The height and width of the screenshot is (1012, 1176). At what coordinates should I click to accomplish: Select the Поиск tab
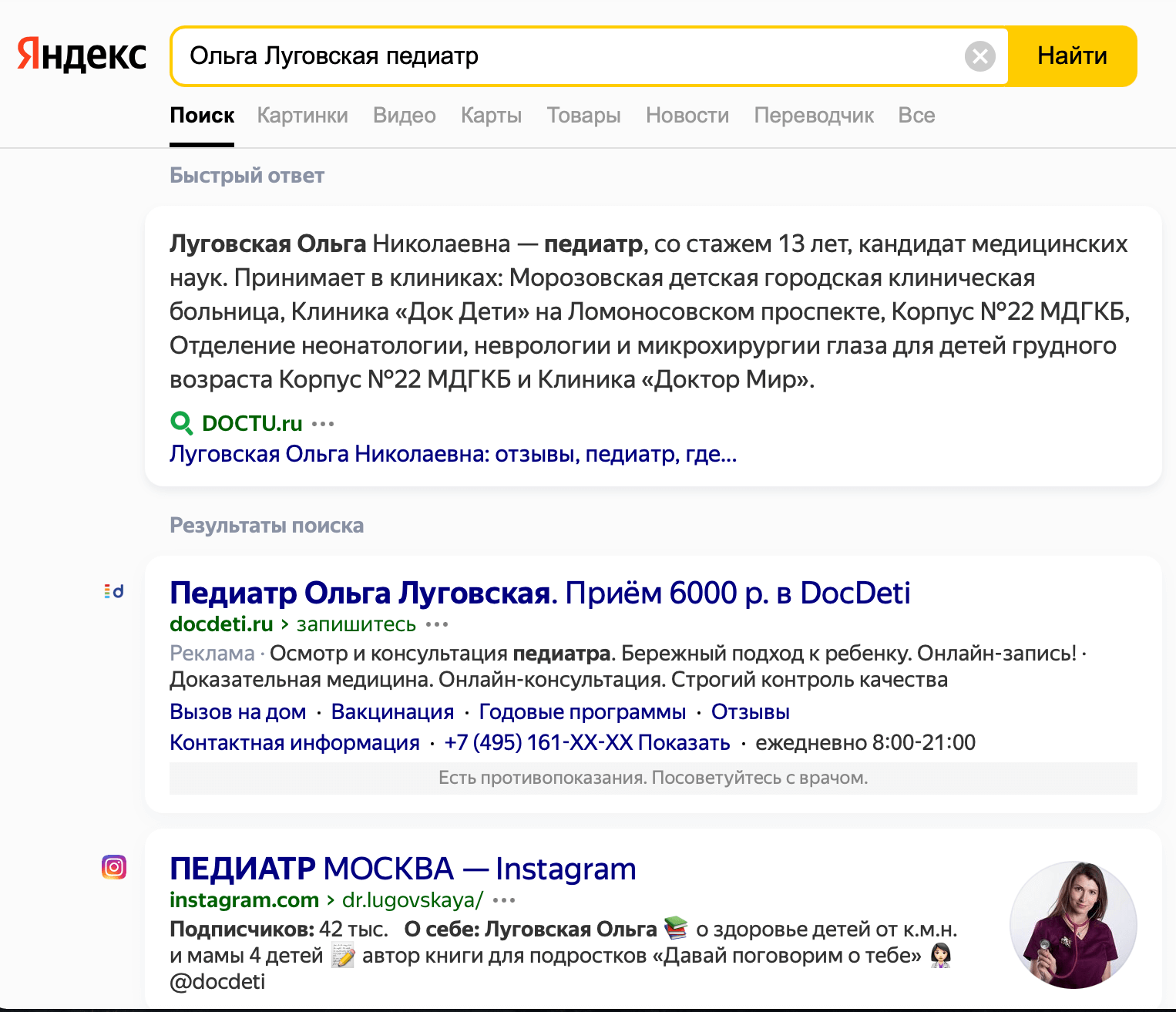[x=202, y=116]
